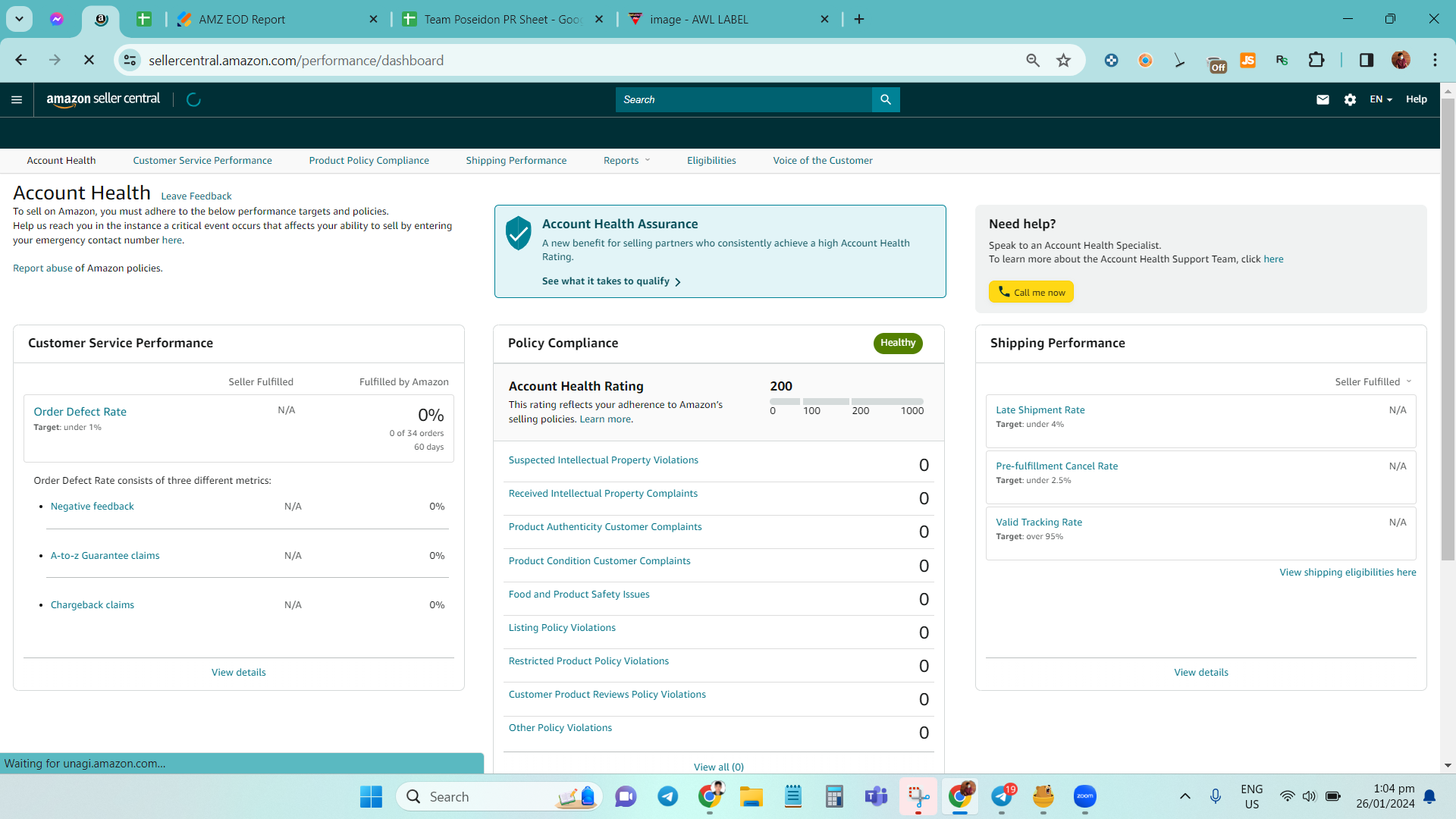The image size is (1456, 819).
Task: Click the page vertical scrollbar
Action: (x=1448, y=329)
